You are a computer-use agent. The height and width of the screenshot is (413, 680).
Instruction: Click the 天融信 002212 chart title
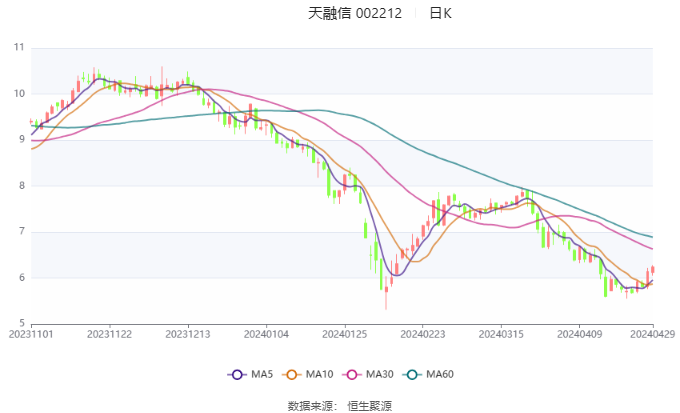(355, 13)
